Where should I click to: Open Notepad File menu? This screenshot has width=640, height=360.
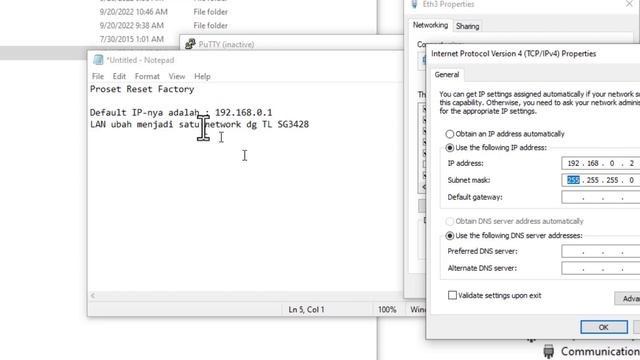click(x=98, y=76)
